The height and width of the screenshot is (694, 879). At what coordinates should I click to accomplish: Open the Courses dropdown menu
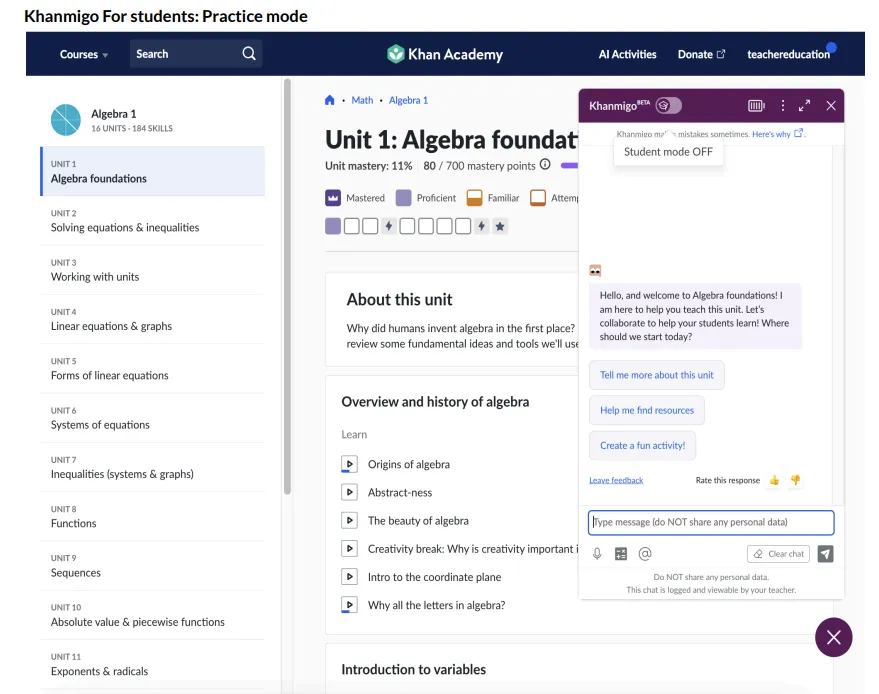84,54
